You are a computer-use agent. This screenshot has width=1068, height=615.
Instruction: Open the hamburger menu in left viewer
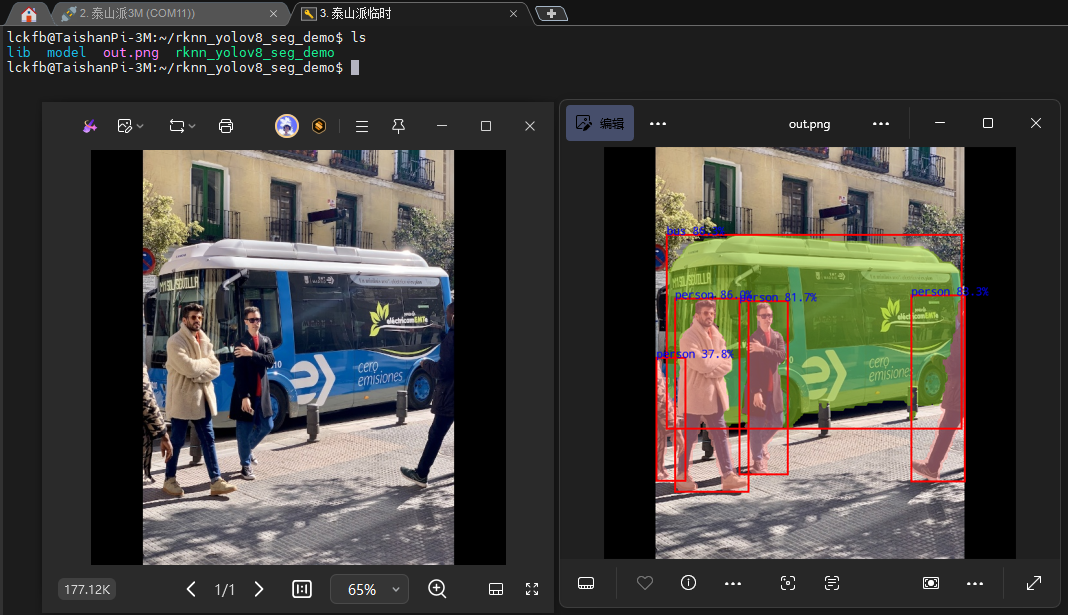(362, 126)
